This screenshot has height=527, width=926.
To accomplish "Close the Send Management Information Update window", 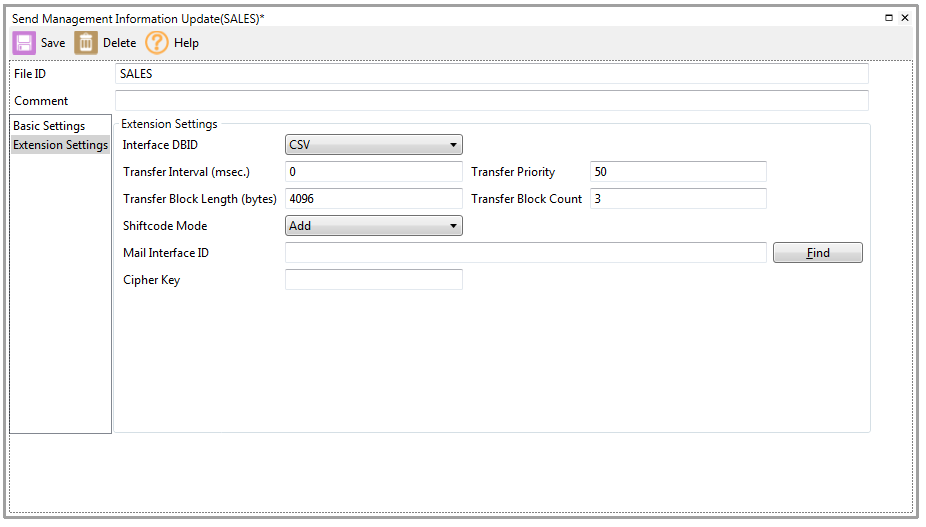I will point(905,18).
